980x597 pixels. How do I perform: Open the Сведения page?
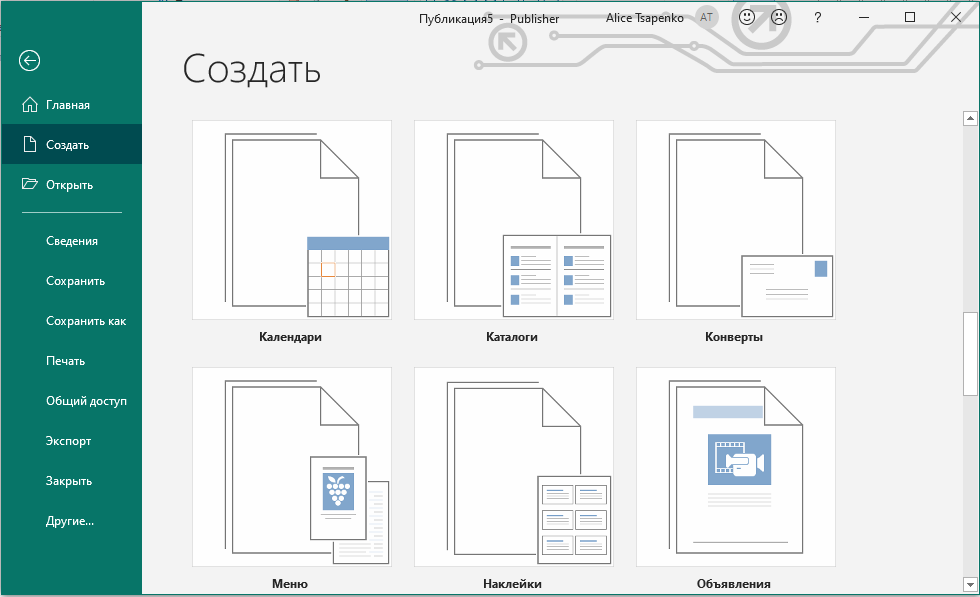point(72,241)
